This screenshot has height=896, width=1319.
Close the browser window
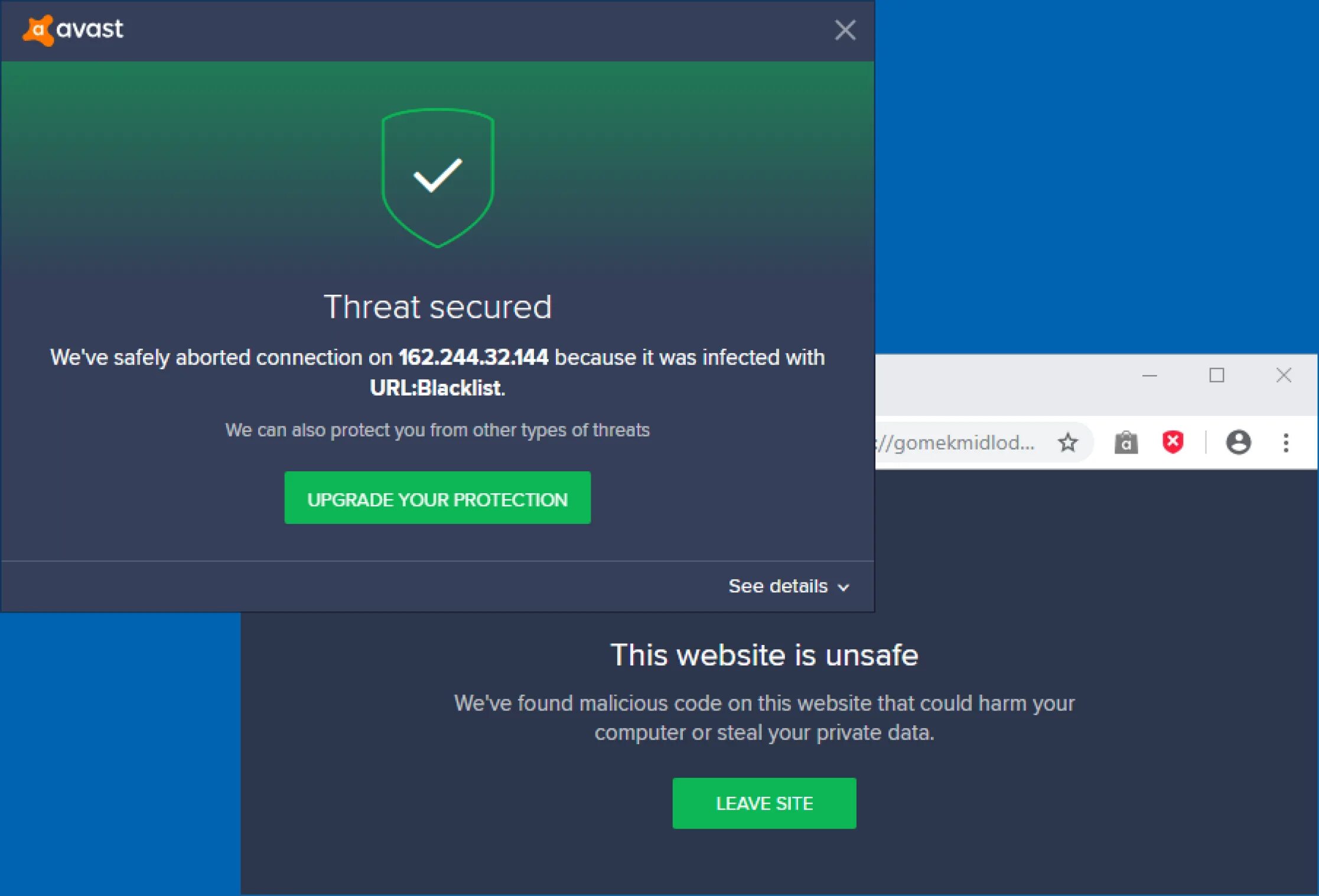click(1283, 375)
